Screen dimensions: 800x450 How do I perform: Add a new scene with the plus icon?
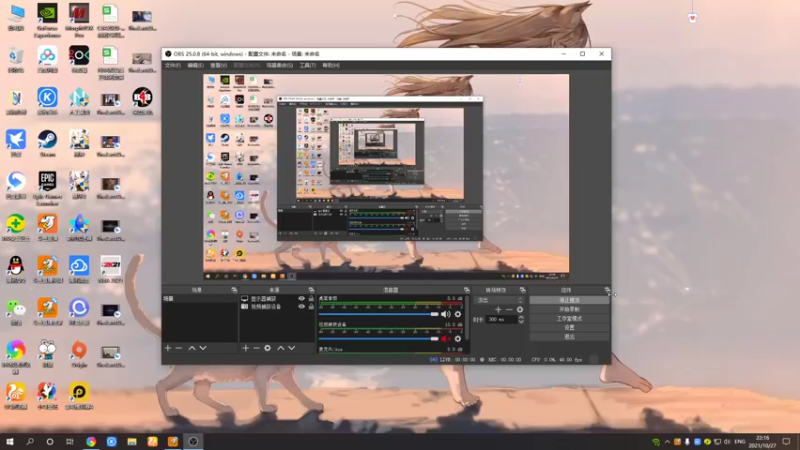pyautogui.click(x=168, y=348)
